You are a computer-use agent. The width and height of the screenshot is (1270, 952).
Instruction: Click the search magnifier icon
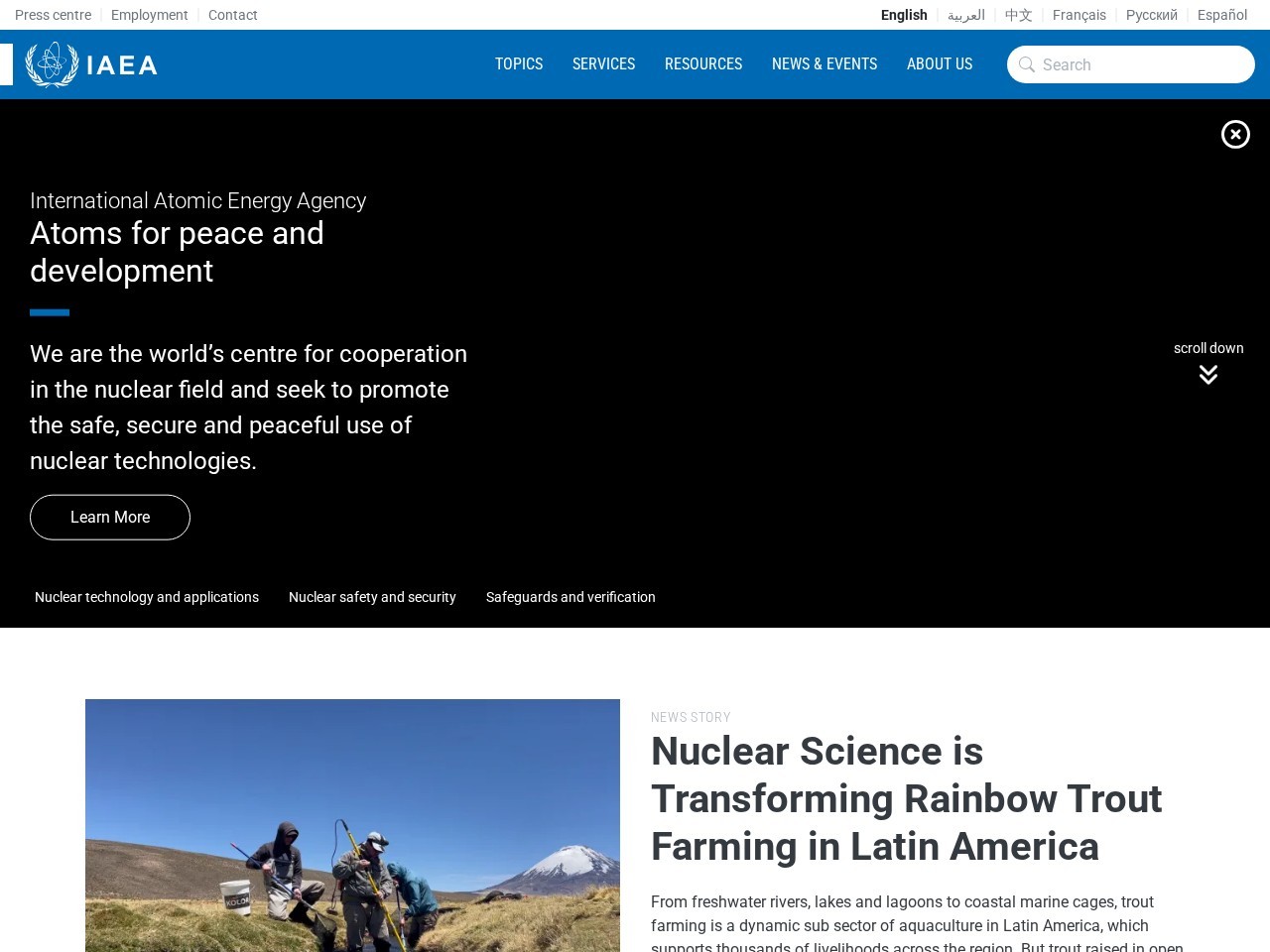pyautogui.click(x=1027, y=64)
